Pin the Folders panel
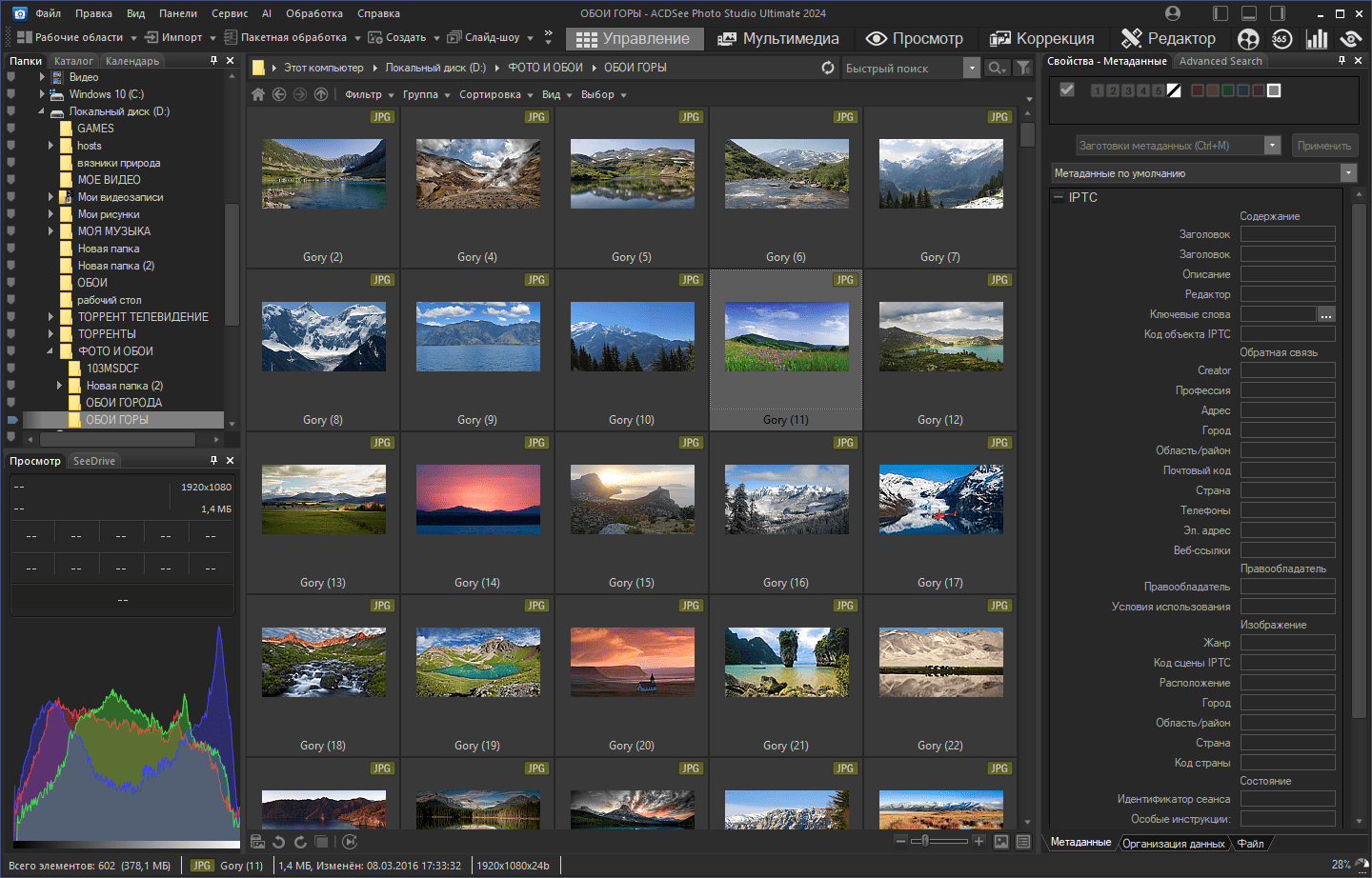This screenshot has width=1372, height=878. (x=213, y=60)
